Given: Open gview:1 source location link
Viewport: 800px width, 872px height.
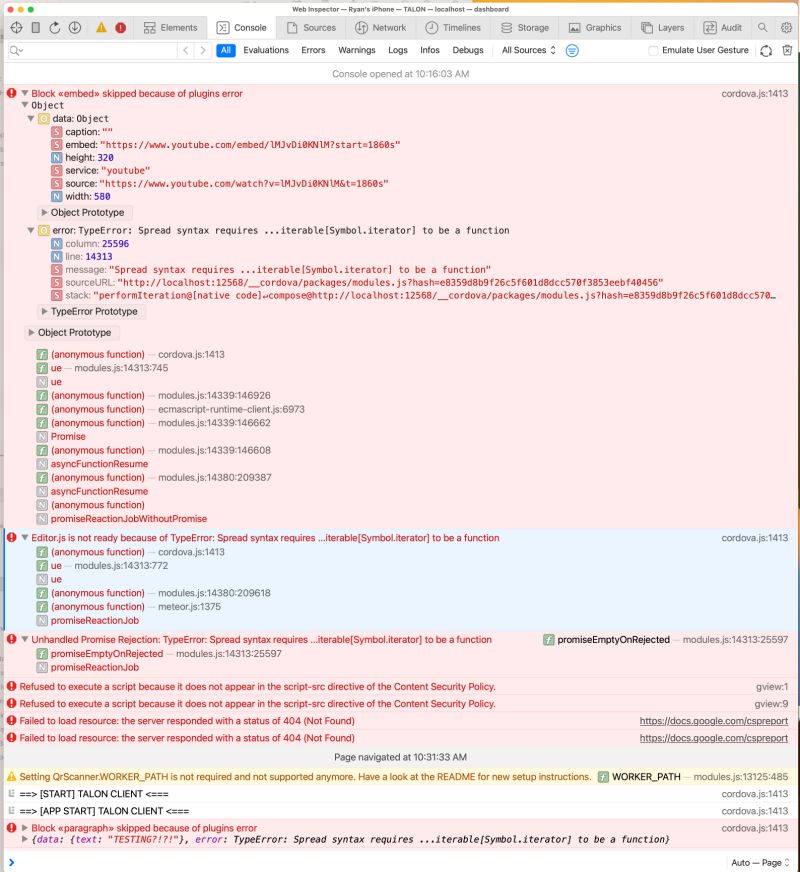Looking at the screenshot, I should click(772, 687).
